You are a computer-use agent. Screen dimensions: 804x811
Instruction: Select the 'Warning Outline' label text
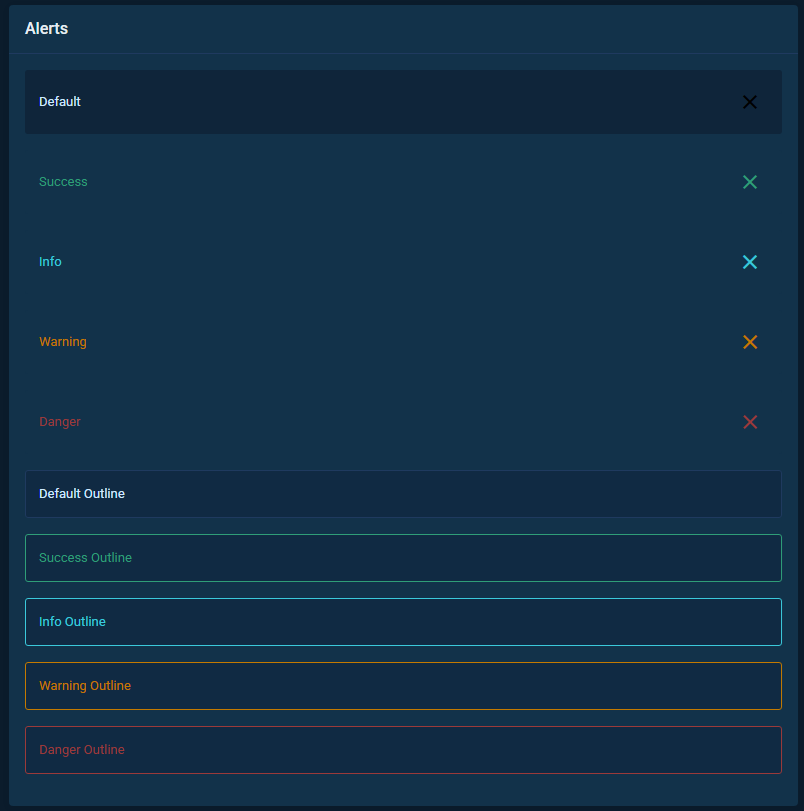click(x=85, y=686)
